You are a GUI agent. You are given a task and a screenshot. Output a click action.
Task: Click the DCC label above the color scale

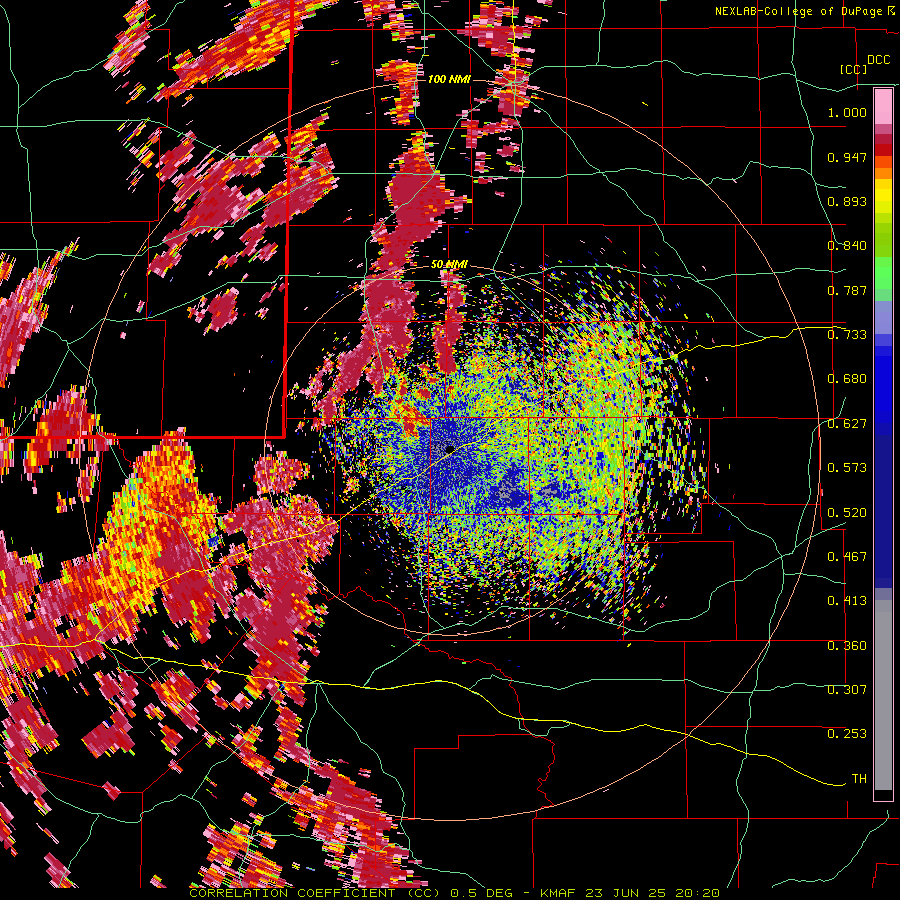click(878, 60)
